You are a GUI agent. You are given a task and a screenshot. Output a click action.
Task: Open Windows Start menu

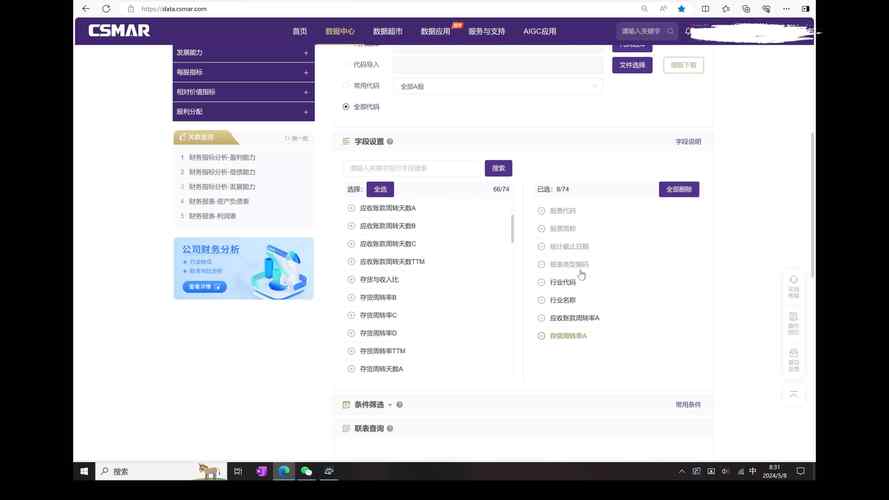tap(84, 471)
